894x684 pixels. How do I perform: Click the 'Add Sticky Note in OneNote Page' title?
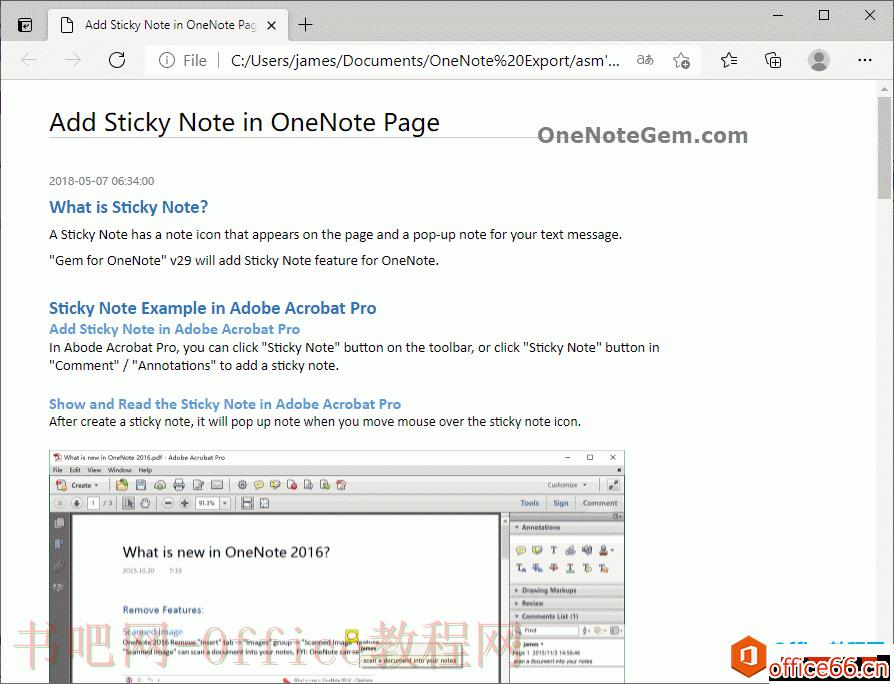(x=245, y=122)
